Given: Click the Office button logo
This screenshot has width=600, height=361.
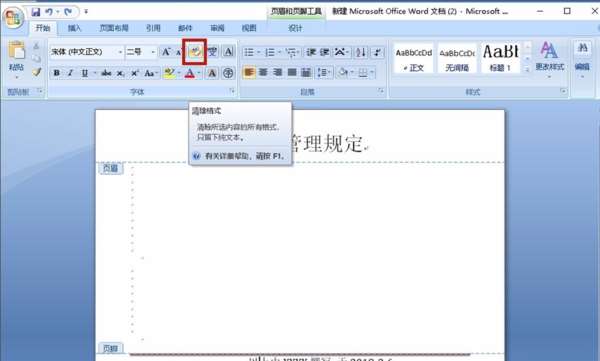Looking at the screenshot, I should (x=13, y=17).
